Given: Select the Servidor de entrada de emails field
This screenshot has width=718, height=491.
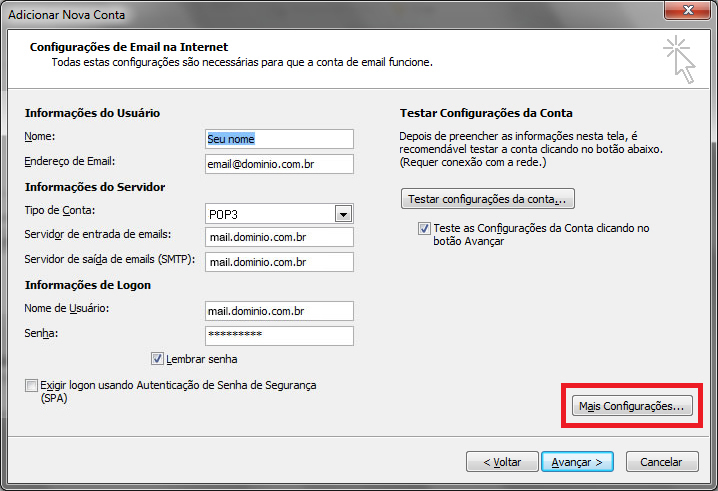Looking at the screenshot, I should click(278, 237).
